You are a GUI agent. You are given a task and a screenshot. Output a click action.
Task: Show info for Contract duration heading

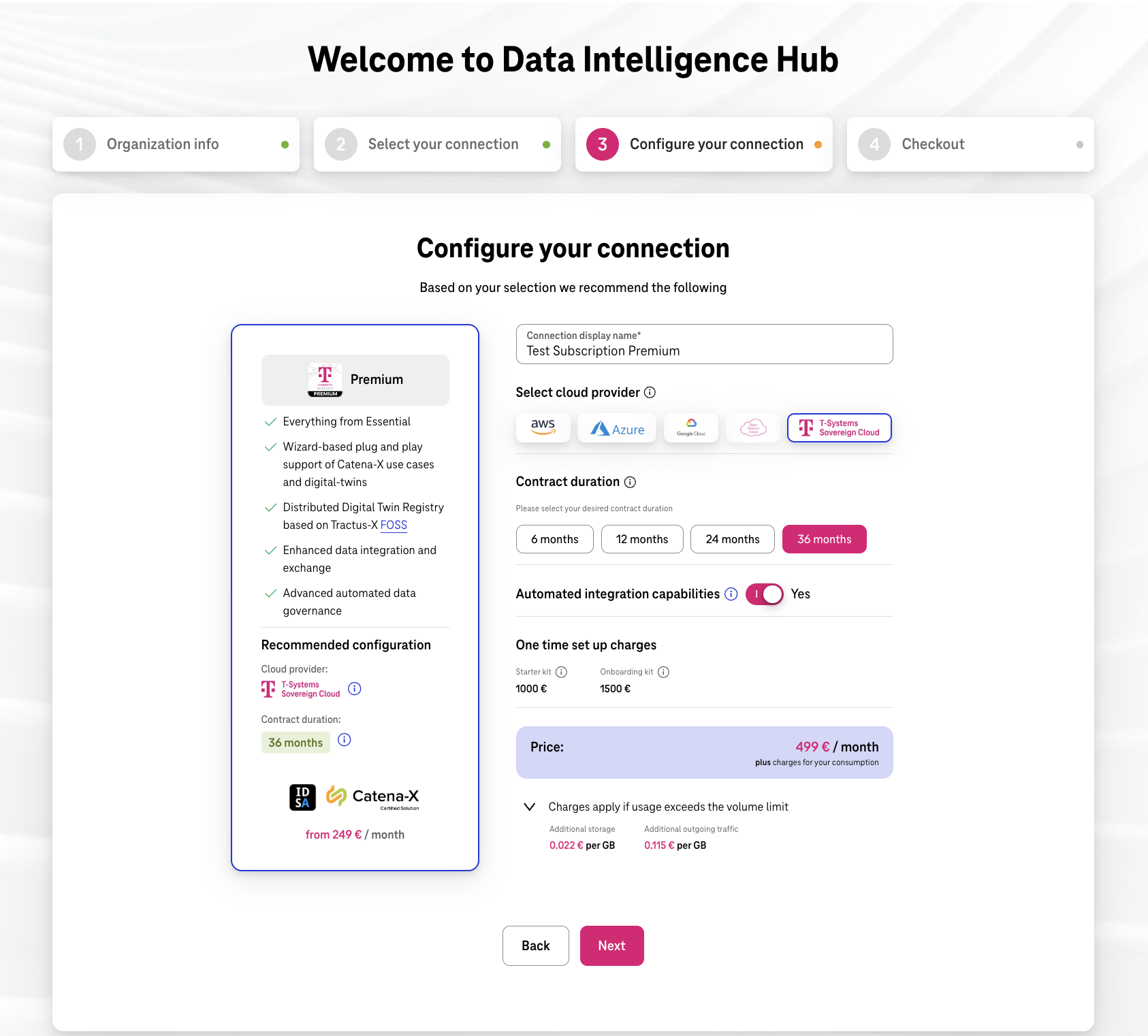coord(630,482)
